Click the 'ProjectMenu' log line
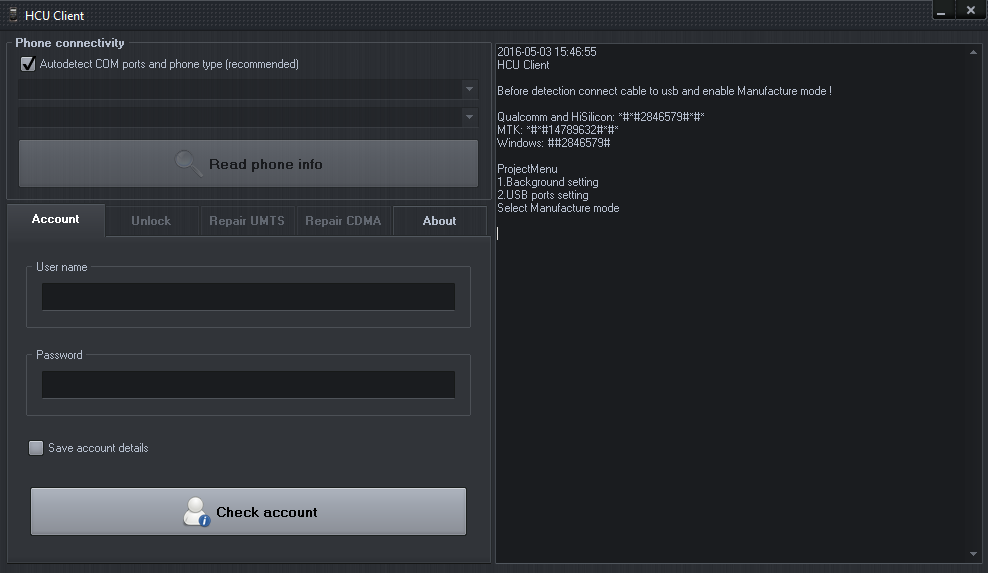988x573 pixels. pos(527,169)
